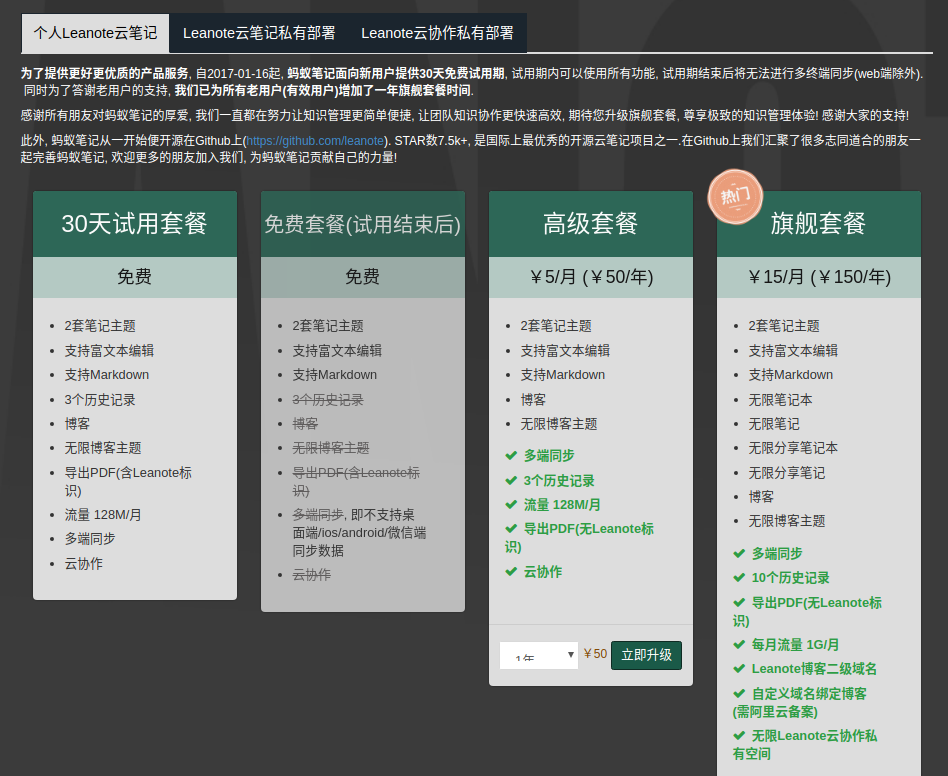The height and width of the screenshot is (776, 948).
Task: Click 导出PDF(含Leanote标识) in 30天试用套餐
Action: 128,482
